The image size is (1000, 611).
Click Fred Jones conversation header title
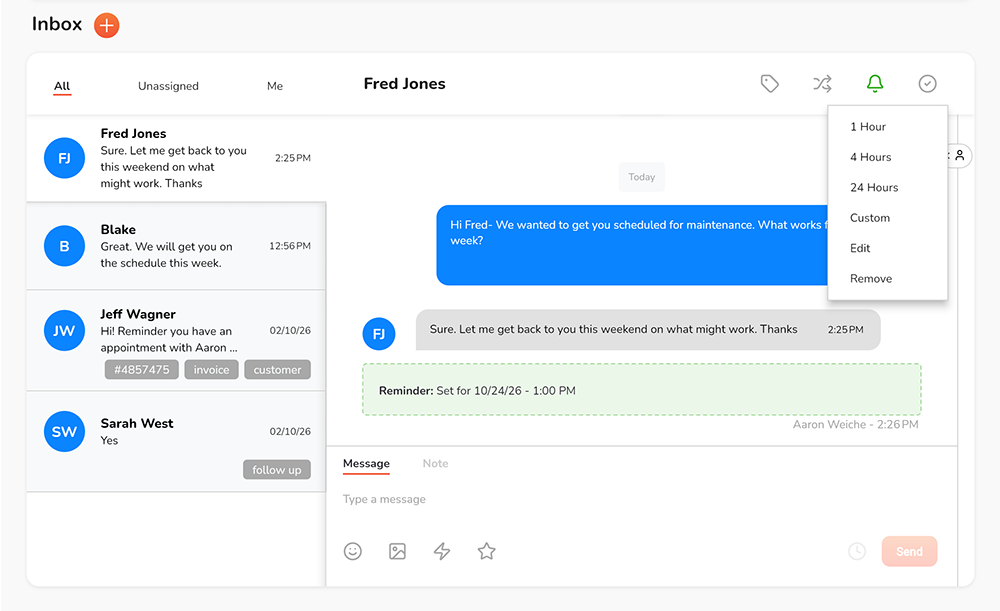pyautogui.click(x=404, y=84)
